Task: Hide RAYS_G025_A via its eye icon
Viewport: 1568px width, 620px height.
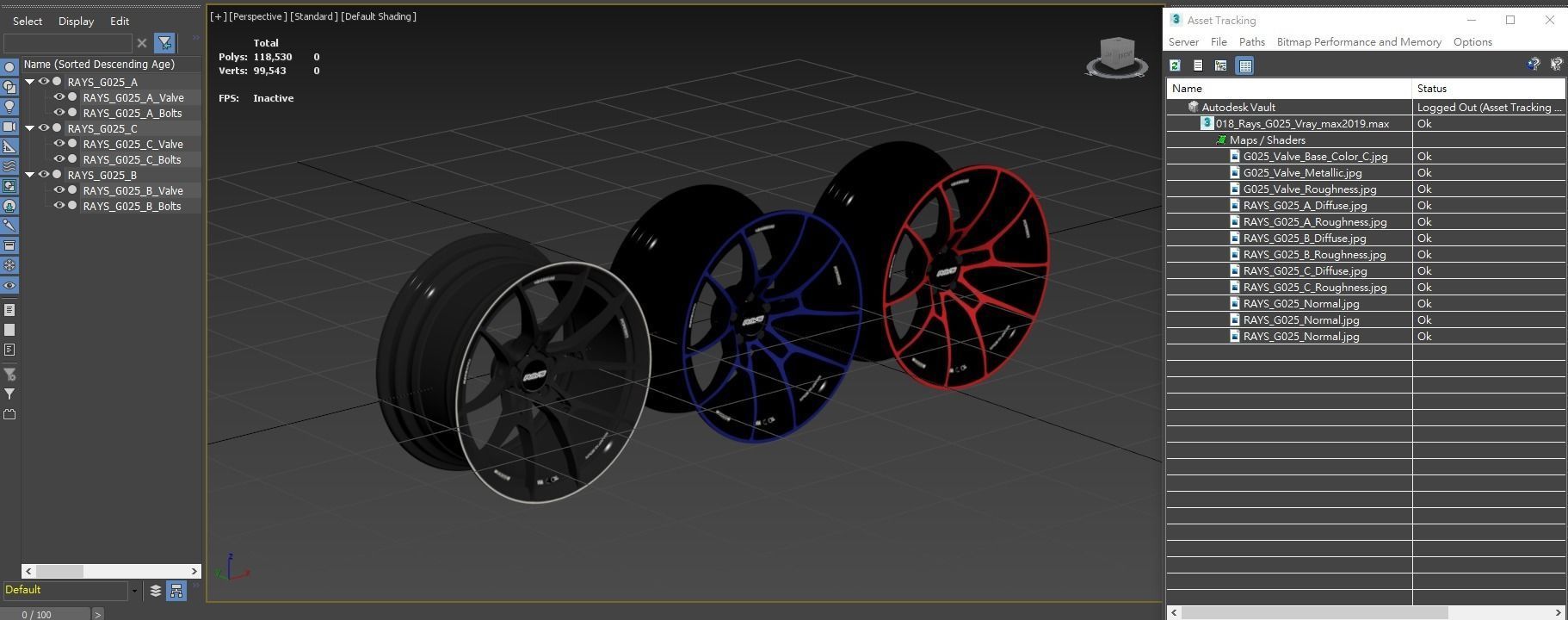Action: coord(44,82)
